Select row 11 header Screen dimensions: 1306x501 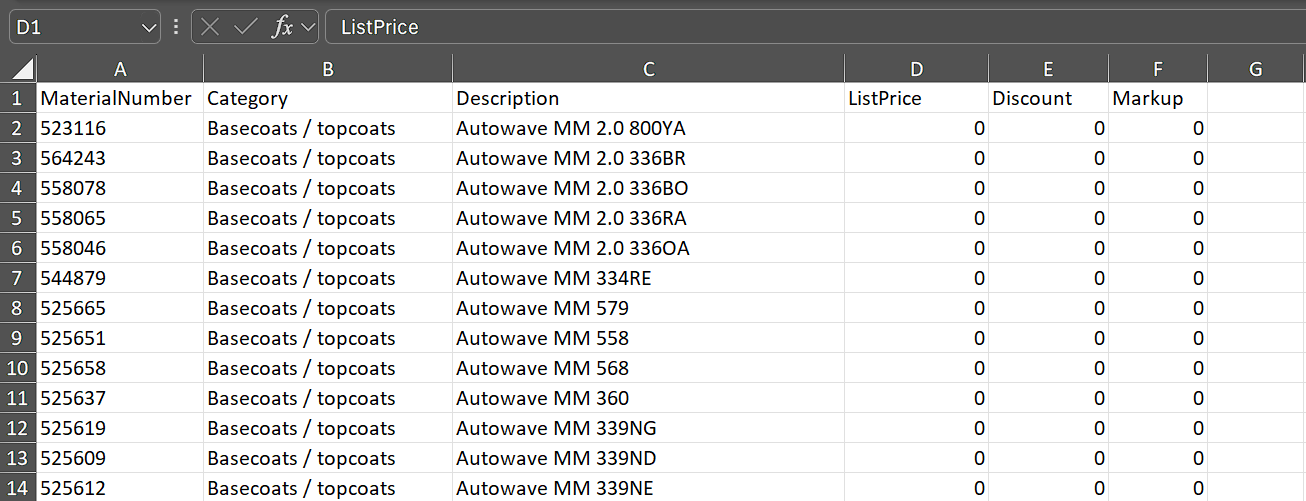pos(18,398)
